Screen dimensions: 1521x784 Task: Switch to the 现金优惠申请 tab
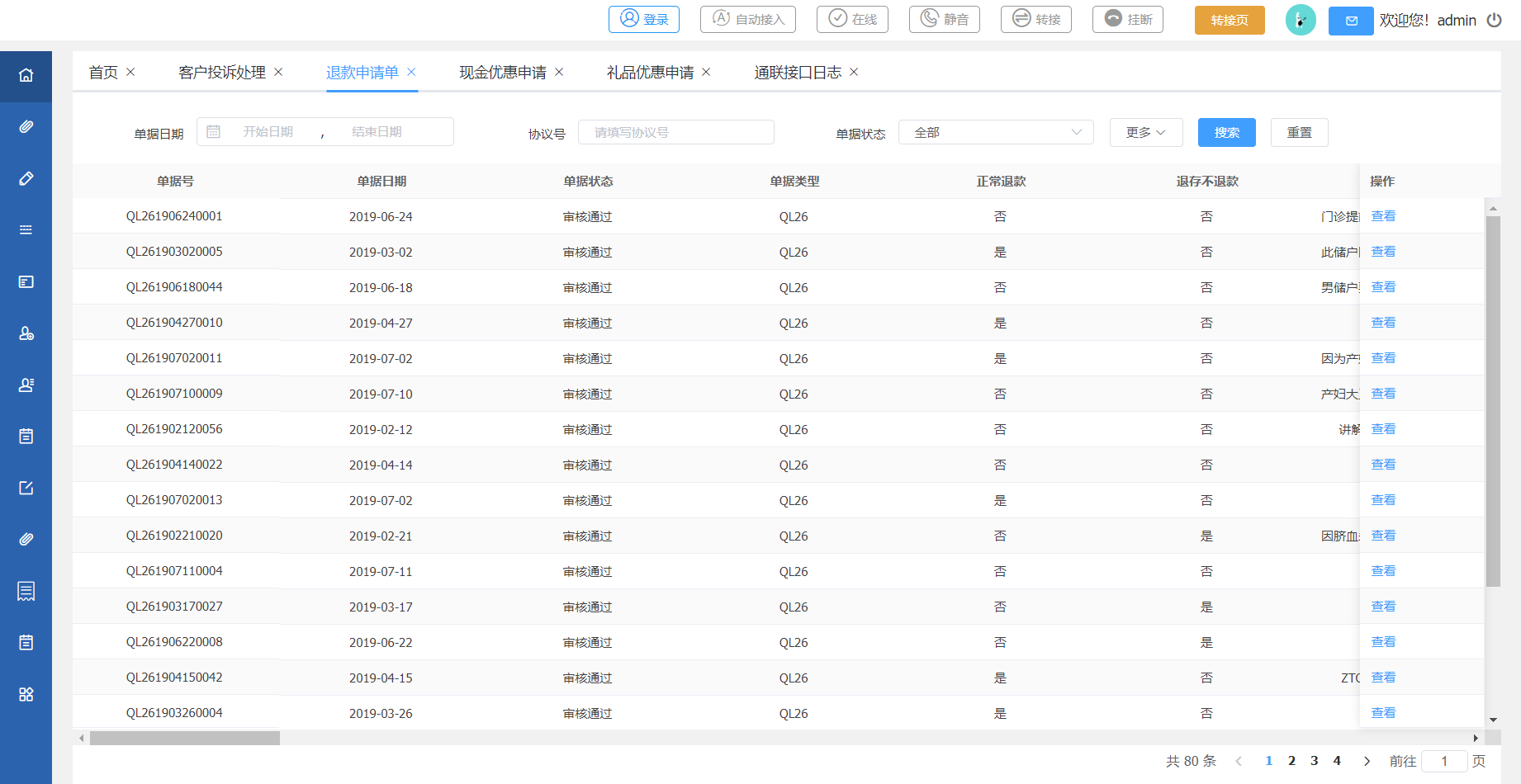tap(502, 73)
